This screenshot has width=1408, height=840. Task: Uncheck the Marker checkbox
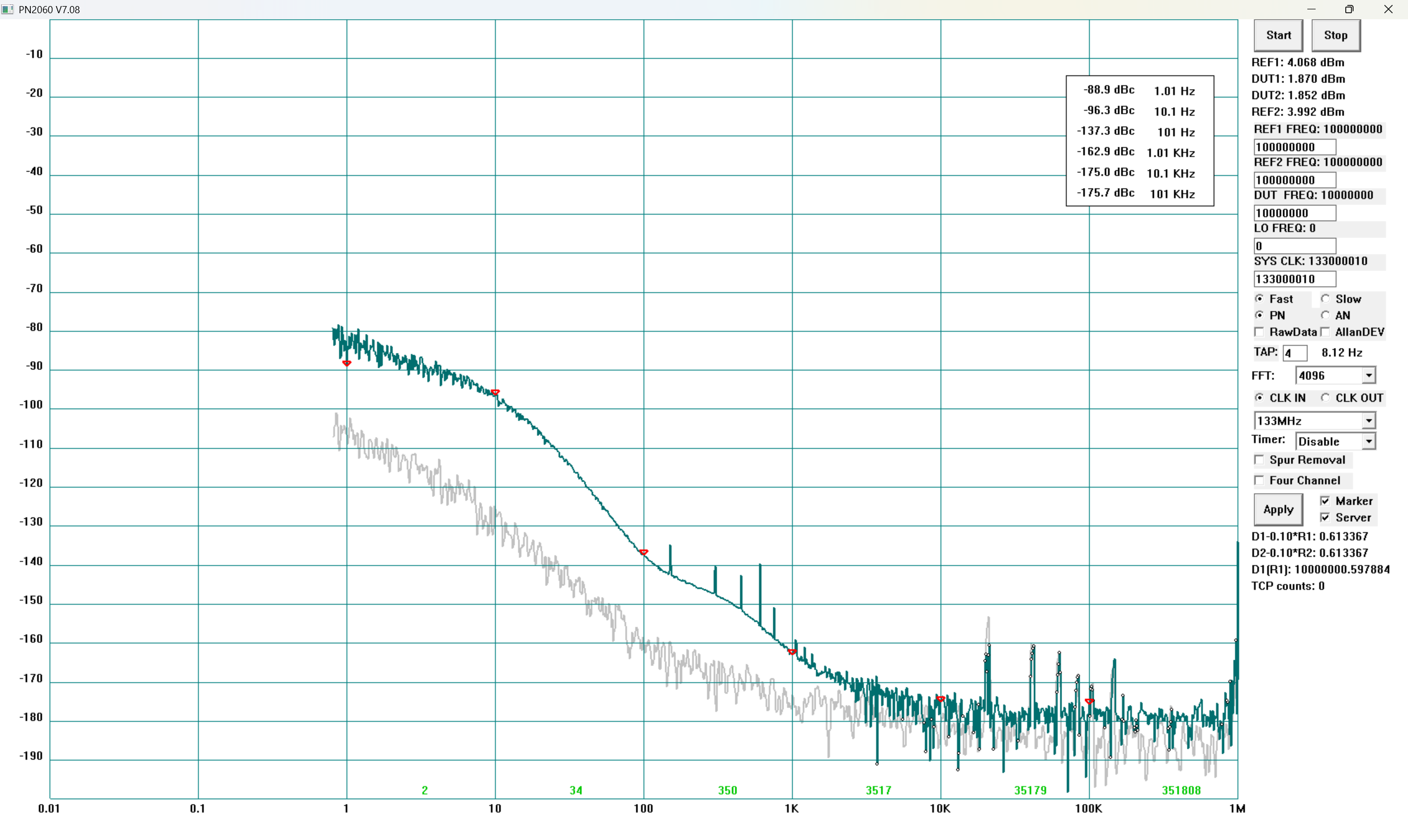coord(1325,501)
